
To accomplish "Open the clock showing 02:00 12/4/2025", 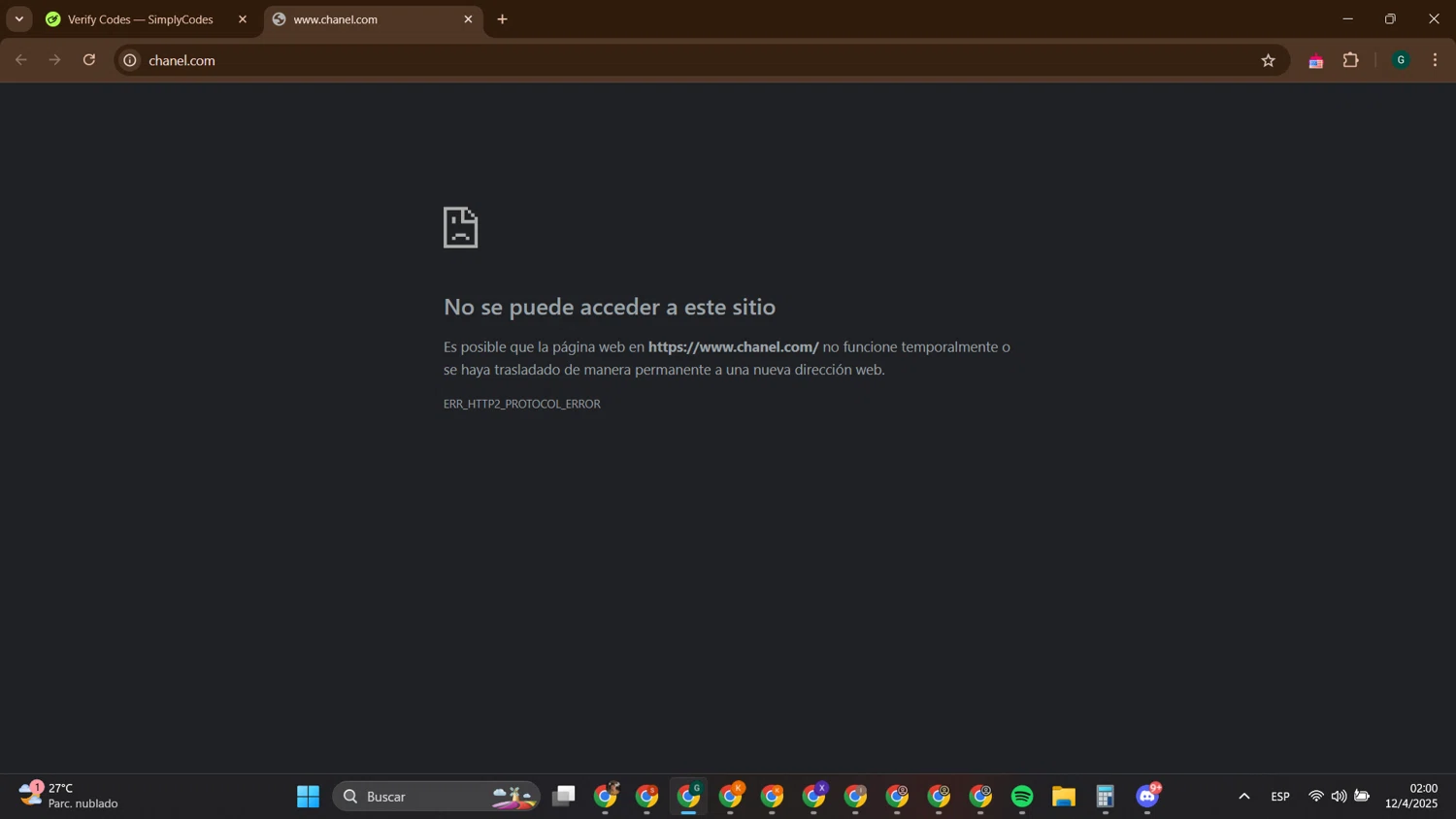I will pyautogui.click(x=1411, y=796).
